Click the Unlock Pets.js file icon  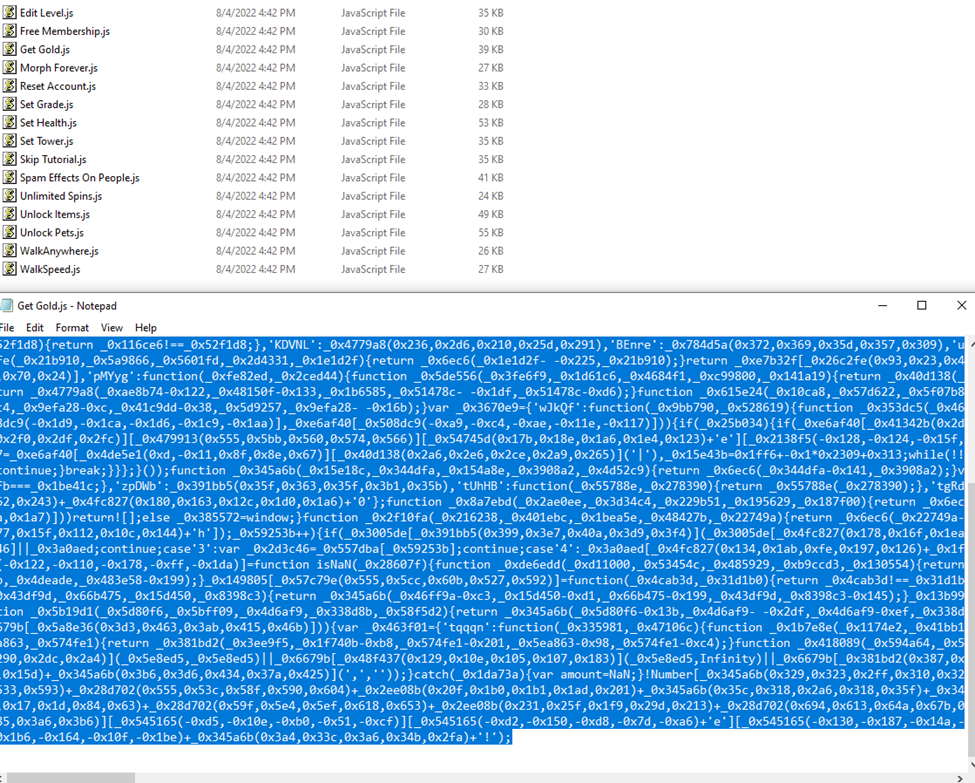[10, 233]
